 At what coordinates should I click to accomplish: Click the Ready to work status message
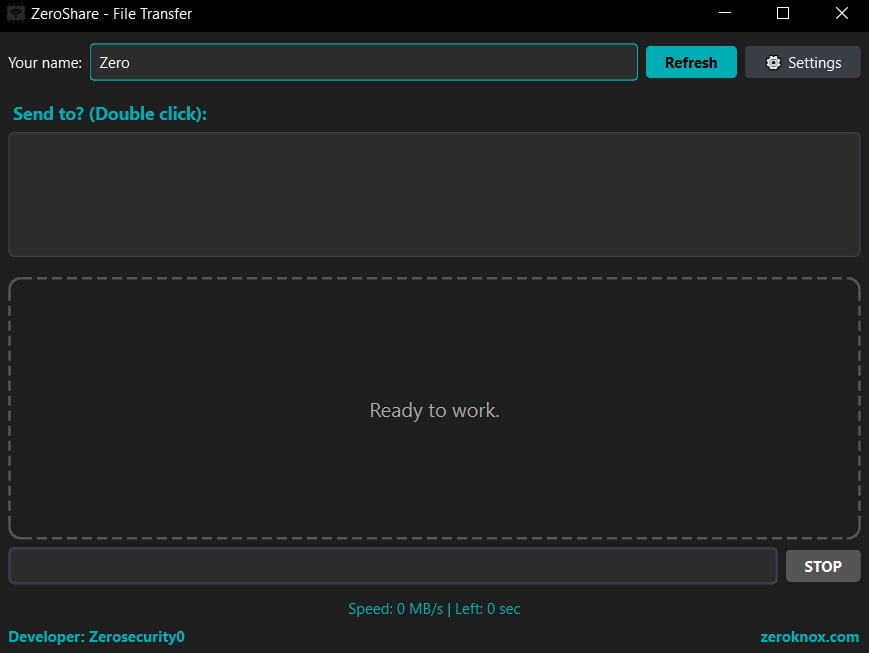tap(434, 410)
